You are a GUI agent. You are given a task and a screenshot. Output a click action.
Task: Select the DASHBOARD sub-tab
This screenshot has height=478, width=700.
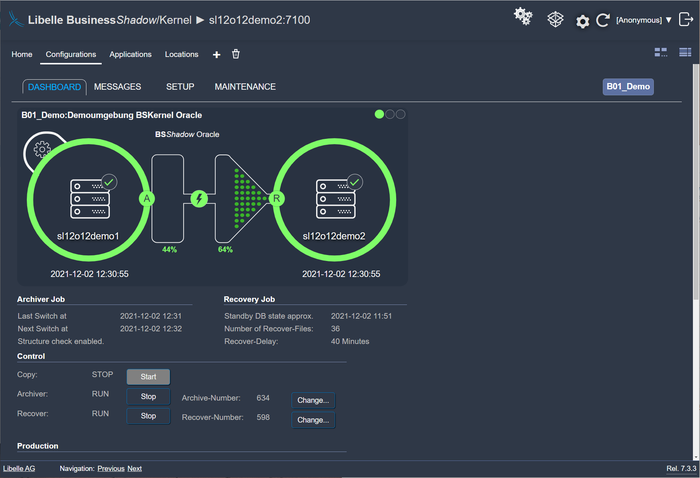pyautogui.click(x=54, y=87)
